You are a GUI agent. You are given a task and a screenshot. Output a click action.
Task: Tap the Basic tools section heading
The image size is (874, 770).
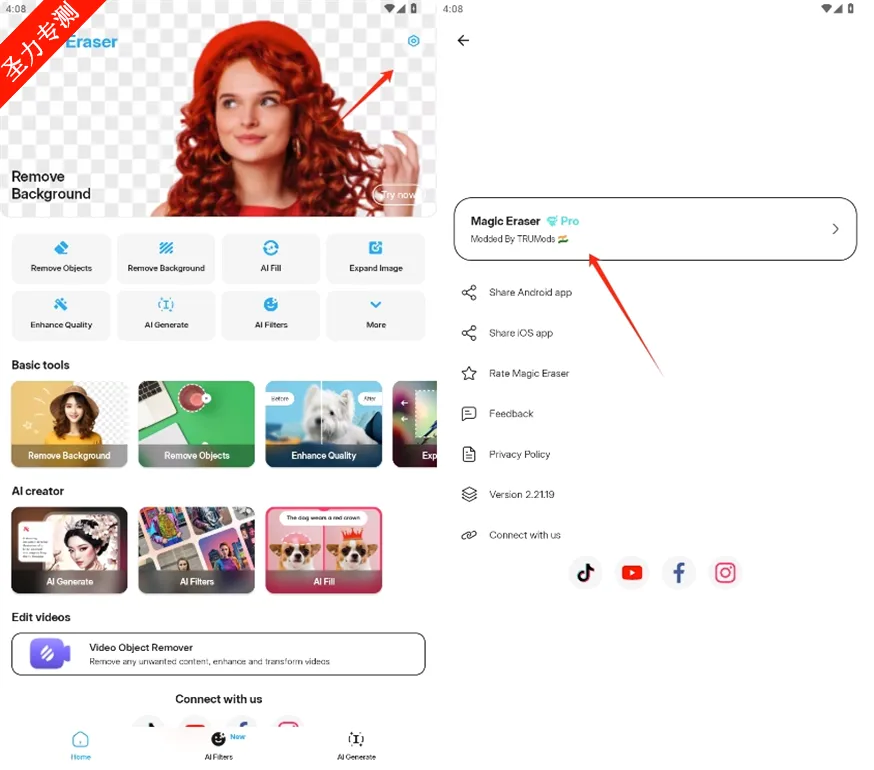(x=41, y=365)
